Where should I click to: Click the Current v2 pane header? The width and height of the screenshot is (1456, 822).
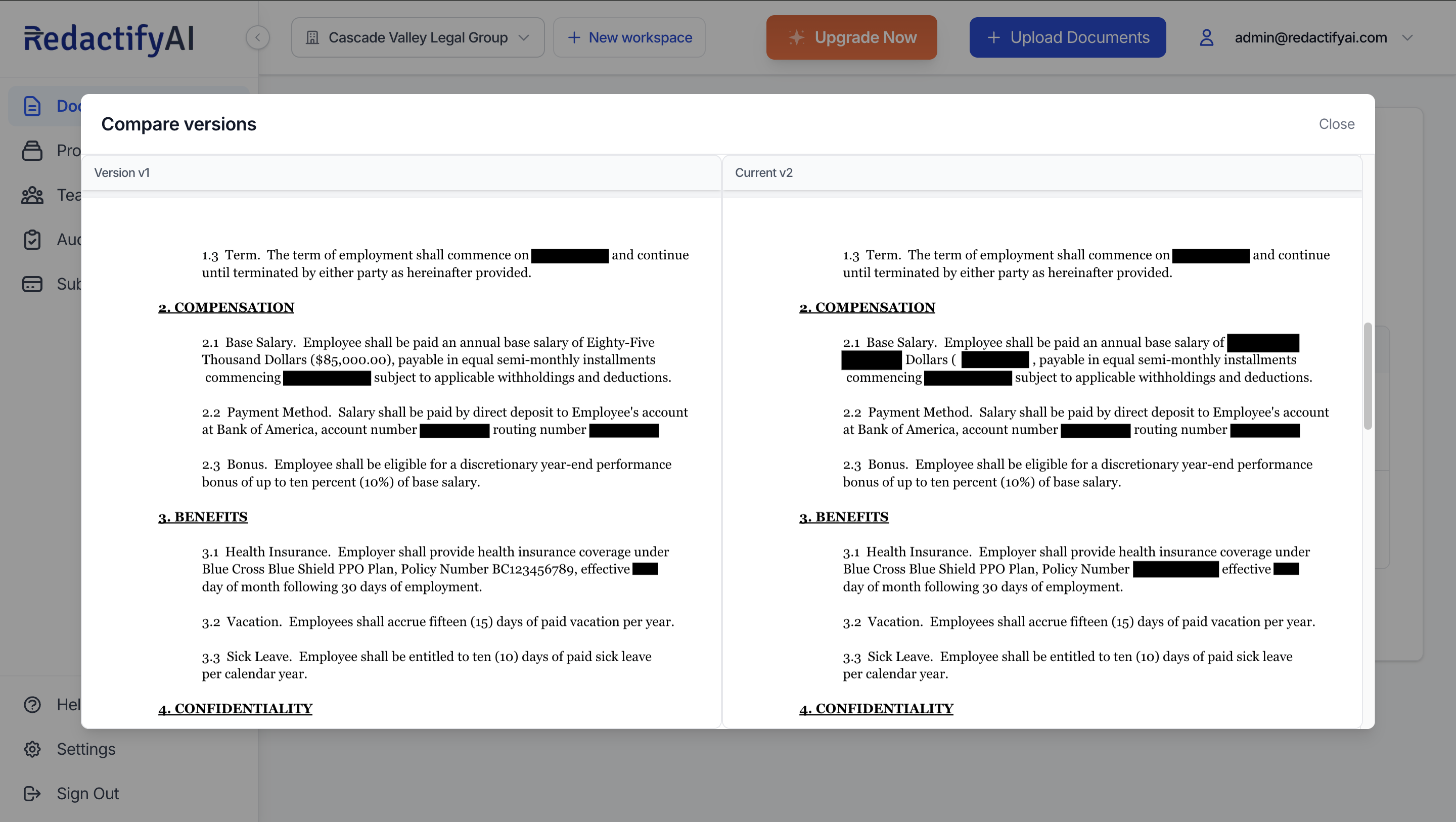tap(763, 173)
